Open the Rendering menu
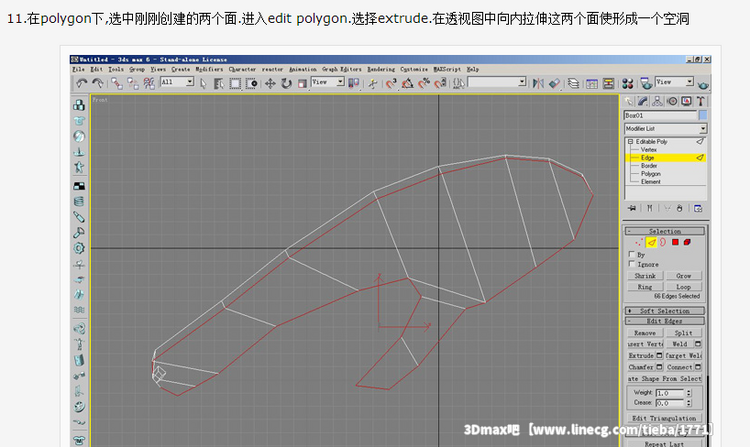750x447 pixels. click(x=381, y=69)
